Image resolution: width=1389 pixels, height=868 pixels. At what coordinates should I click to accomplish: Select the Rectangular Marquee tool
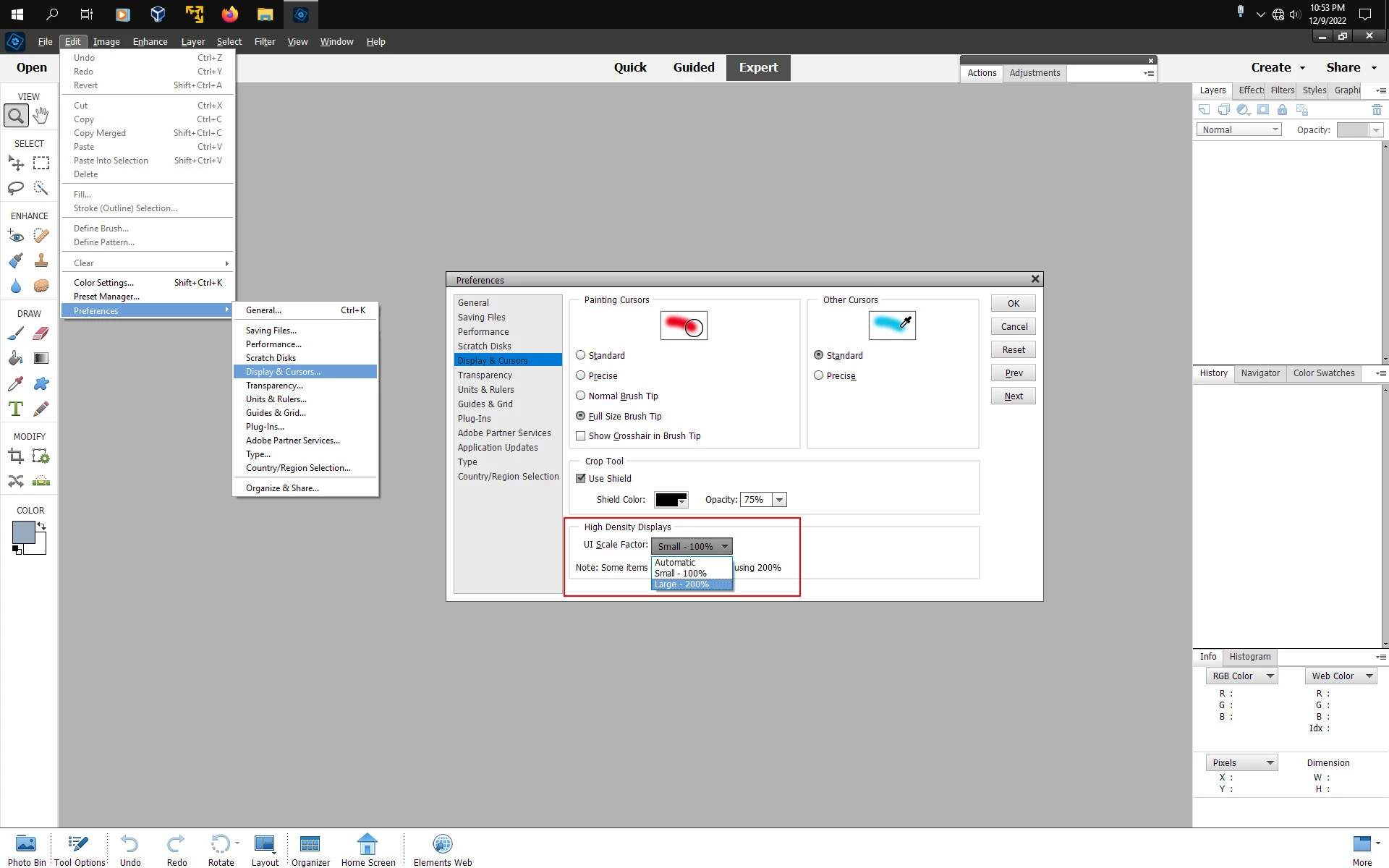(x=41, y=163)
